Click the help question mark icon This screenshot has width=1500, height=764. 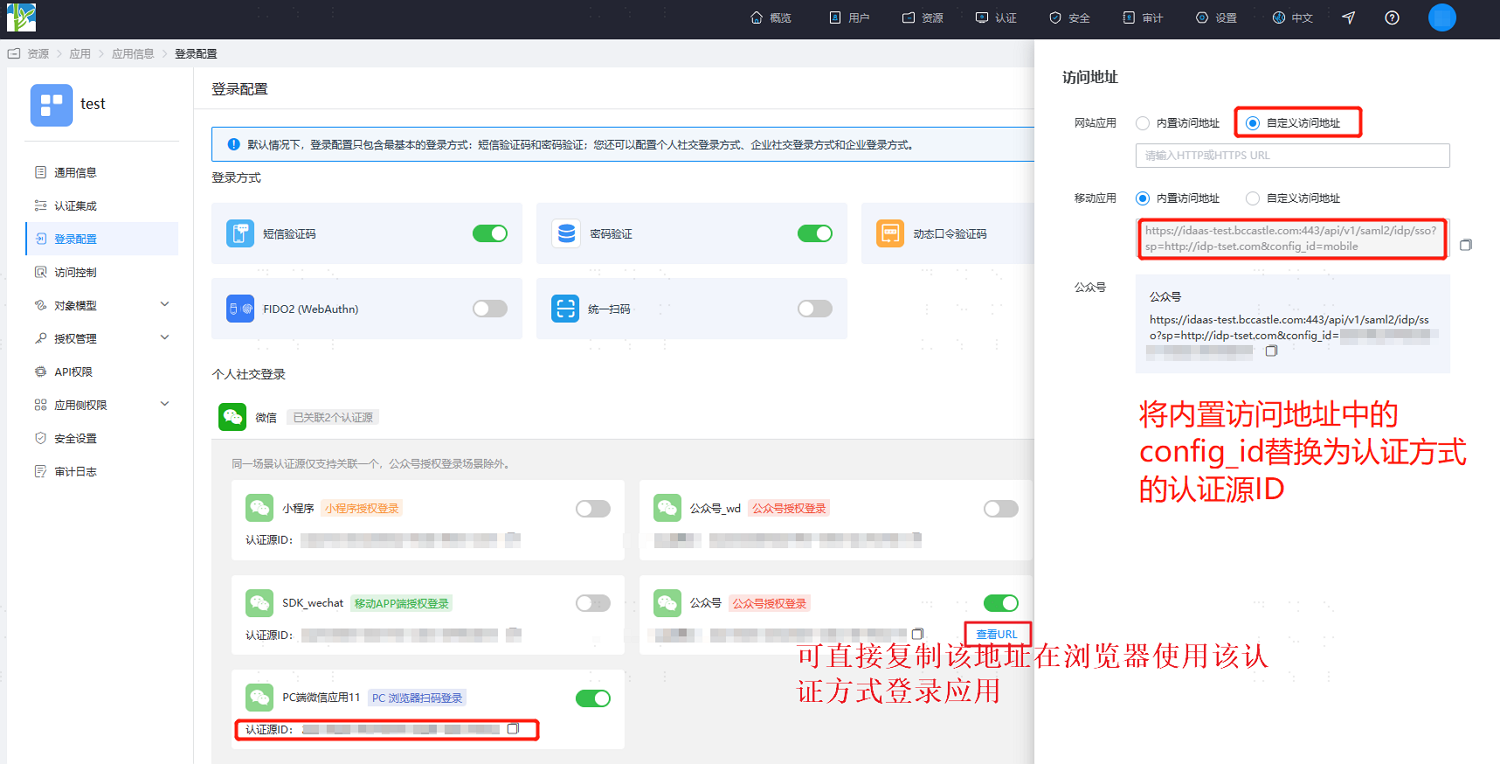[x=1392, y=18]
